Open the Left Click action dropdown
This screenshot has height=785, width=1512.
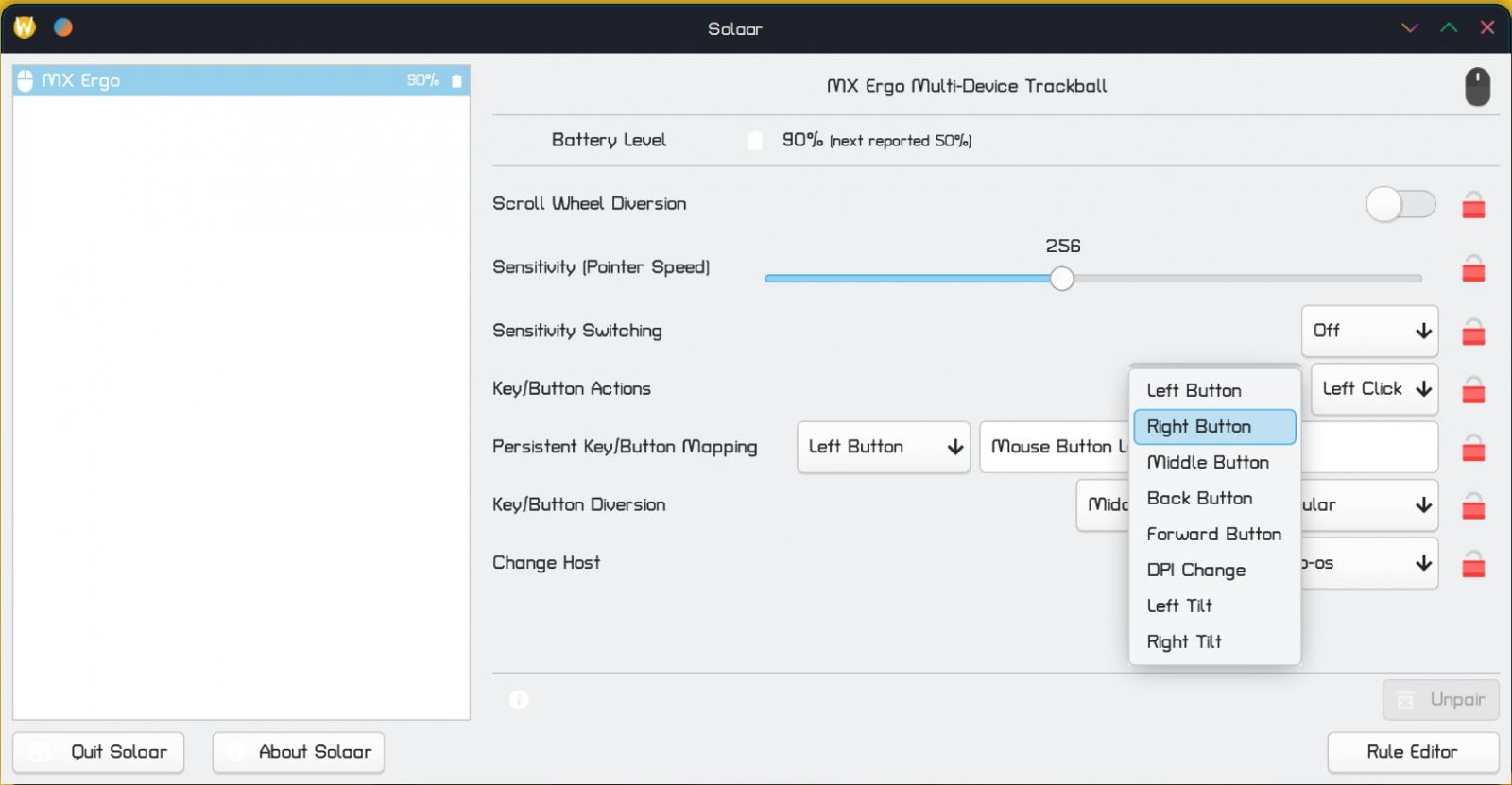(1374, 389)
